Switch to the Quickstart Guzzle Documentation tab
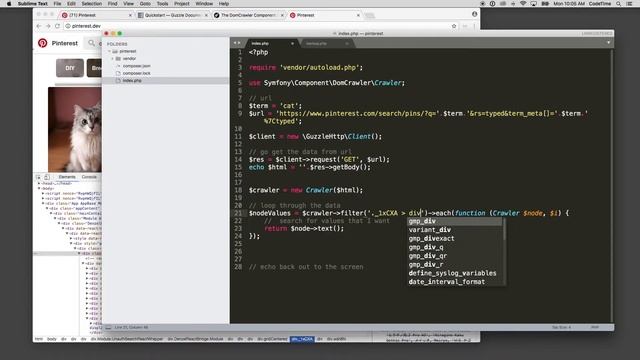The image size is (640, 360). coord(172,15)
